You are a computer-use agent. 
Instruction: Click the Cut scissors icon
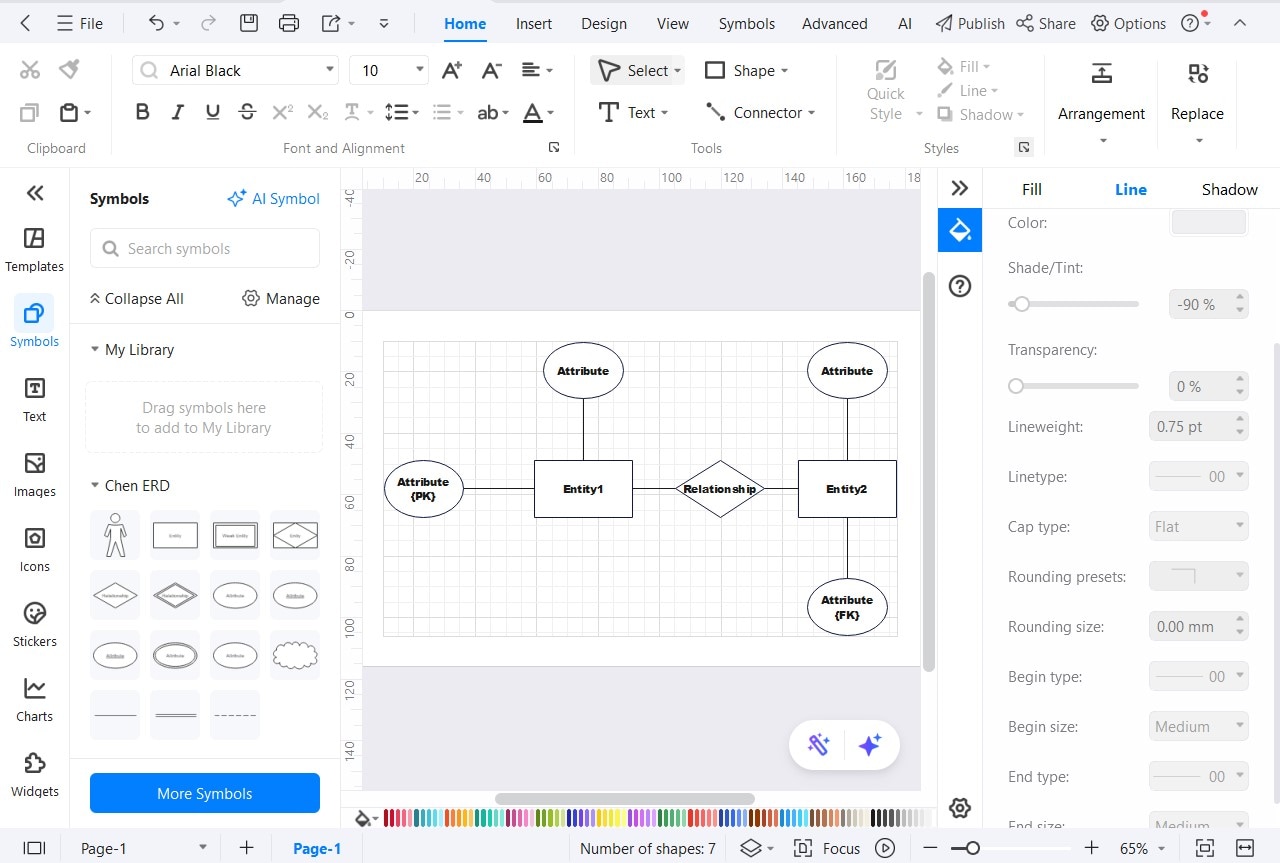30,70
